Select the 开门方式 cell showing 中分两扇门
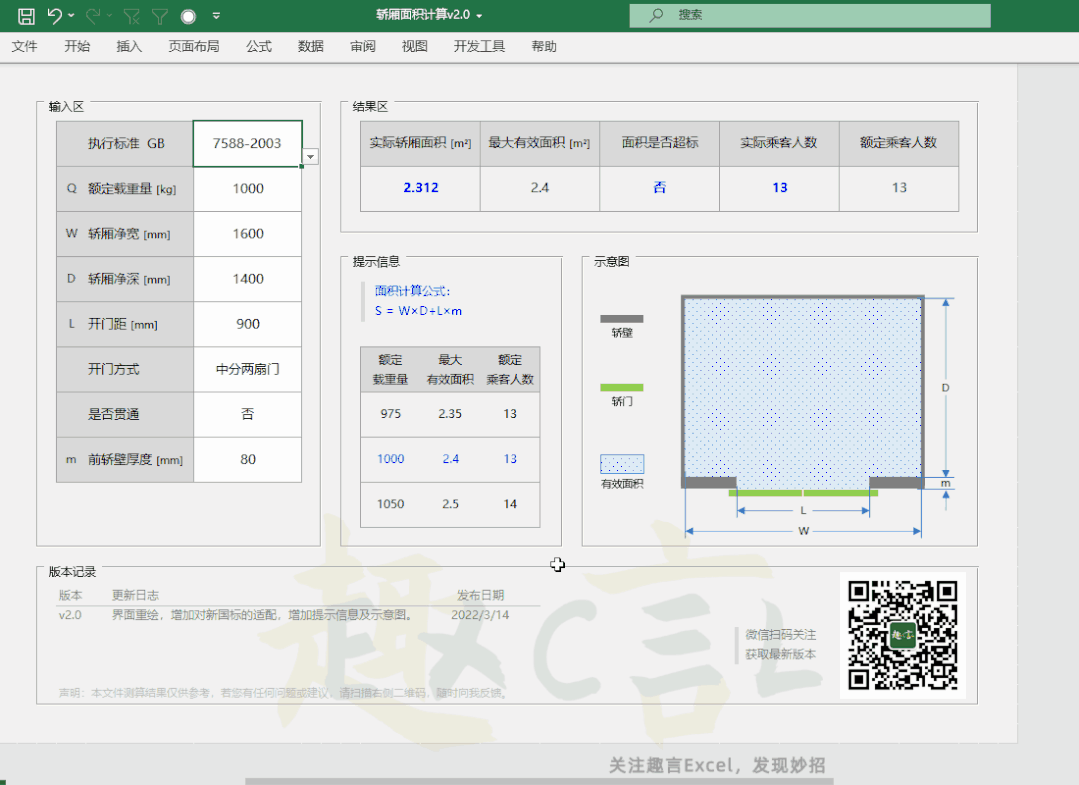This screenshot has width=1079, height=785. pos(248,369)
